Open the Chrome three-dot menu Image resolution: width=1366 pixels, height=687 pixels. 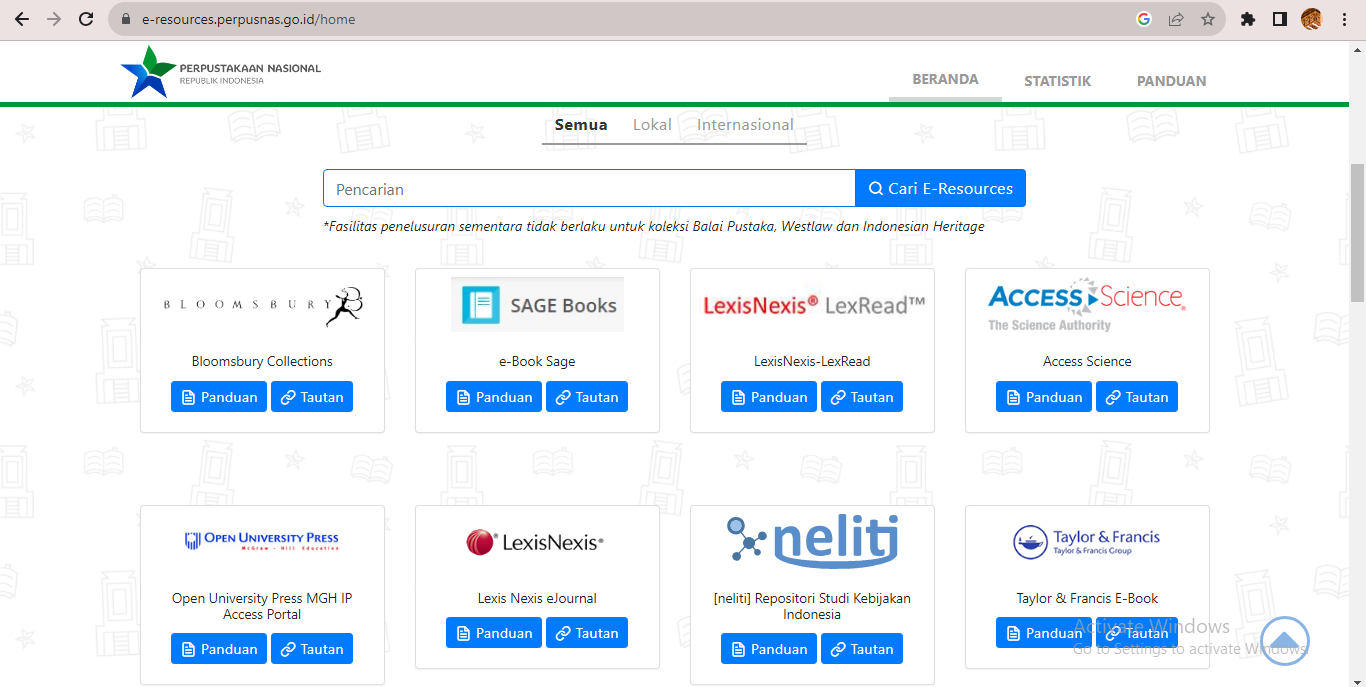(1344, 19)
